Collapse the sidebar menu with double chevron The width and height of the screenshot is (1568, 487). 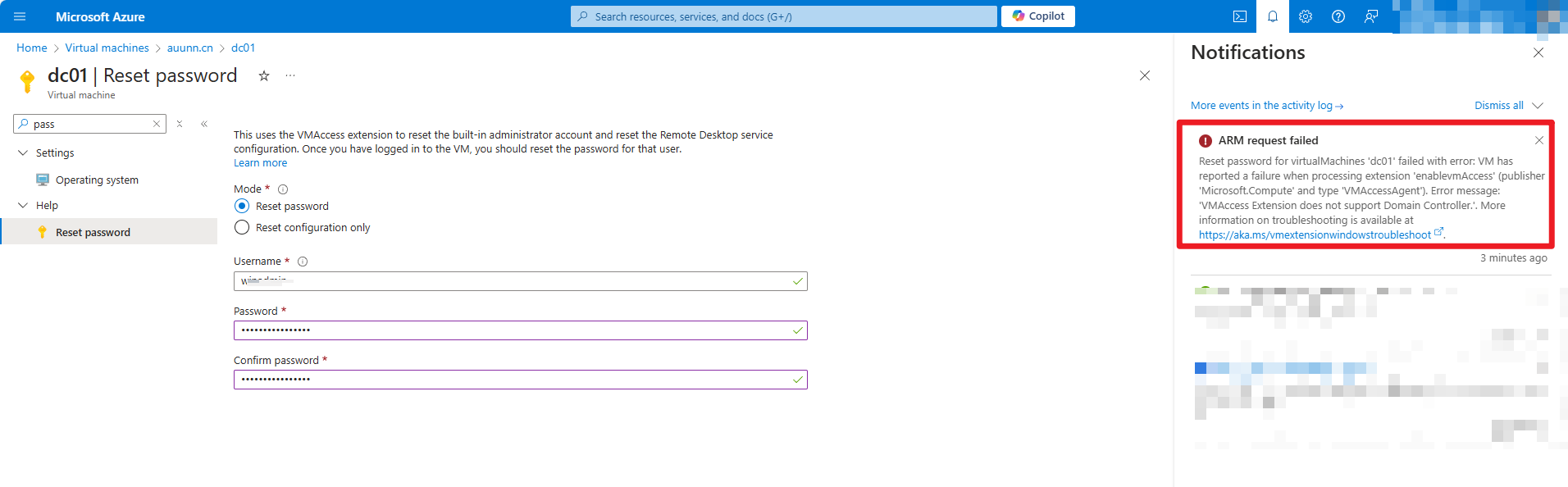(x=204, y=124)
